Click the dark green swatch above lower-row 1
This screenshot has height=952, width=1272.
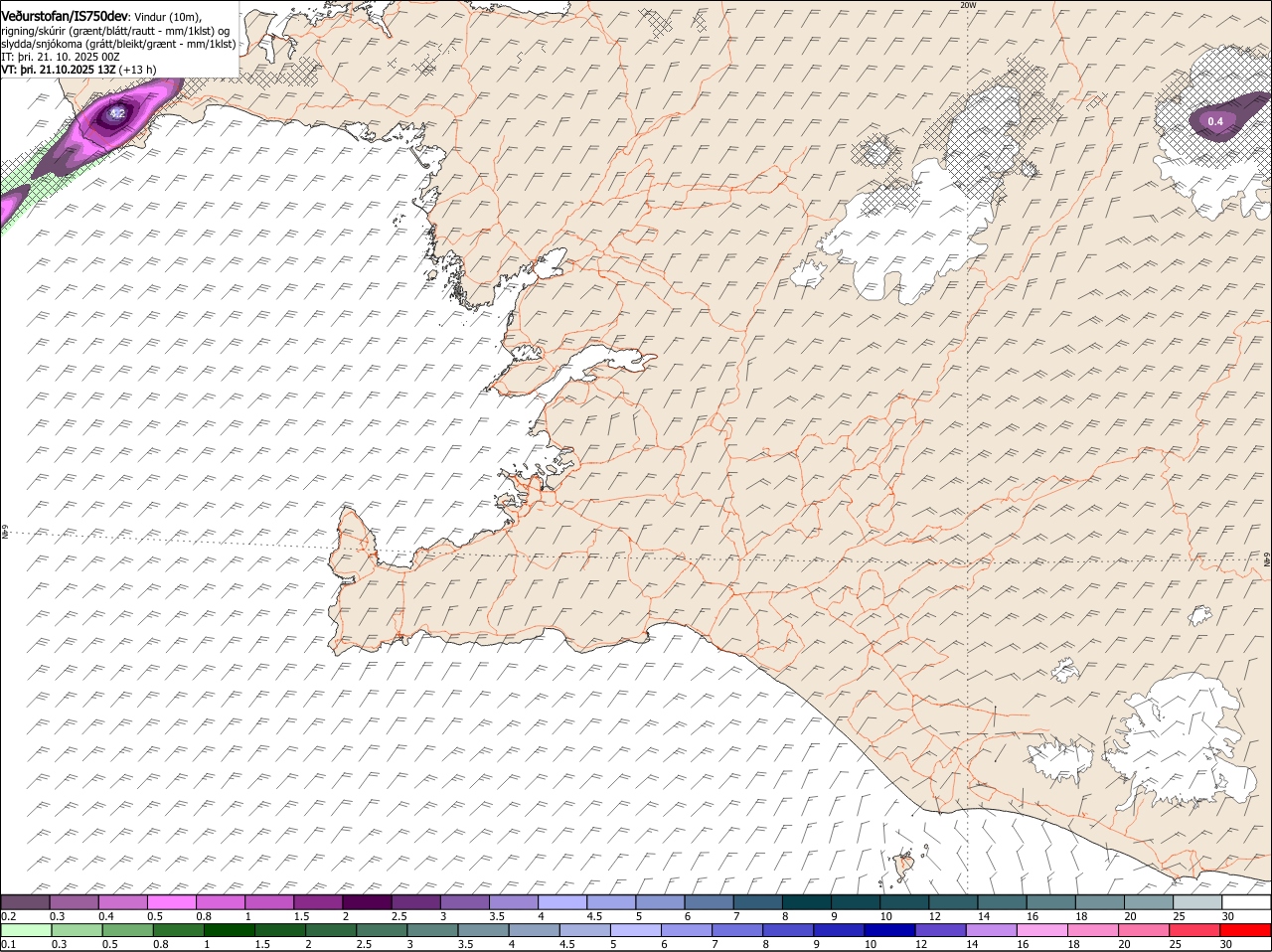(230, 930)
